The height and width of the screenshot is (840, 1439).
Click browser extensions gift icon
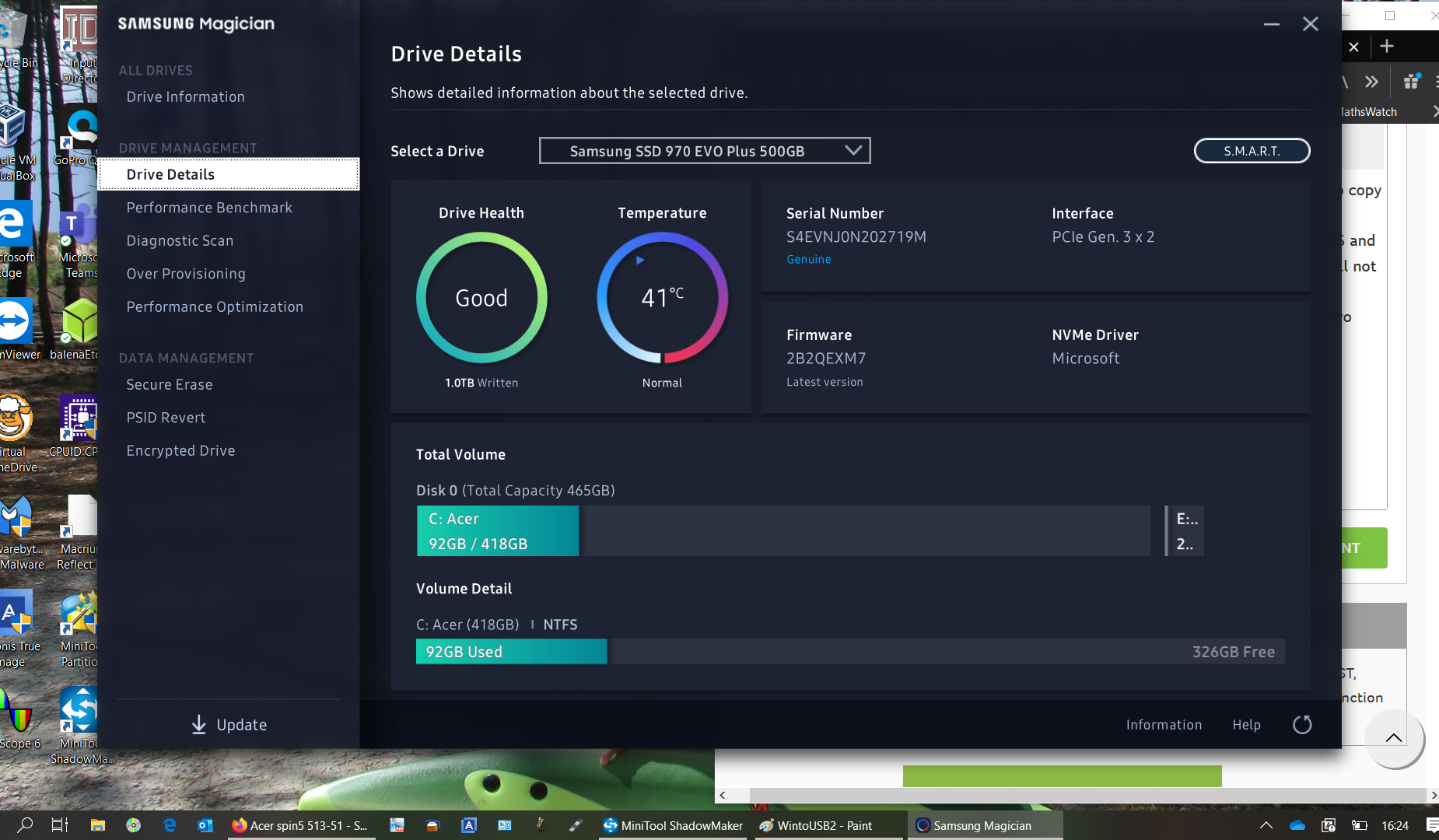click(x=1411, y=82)
